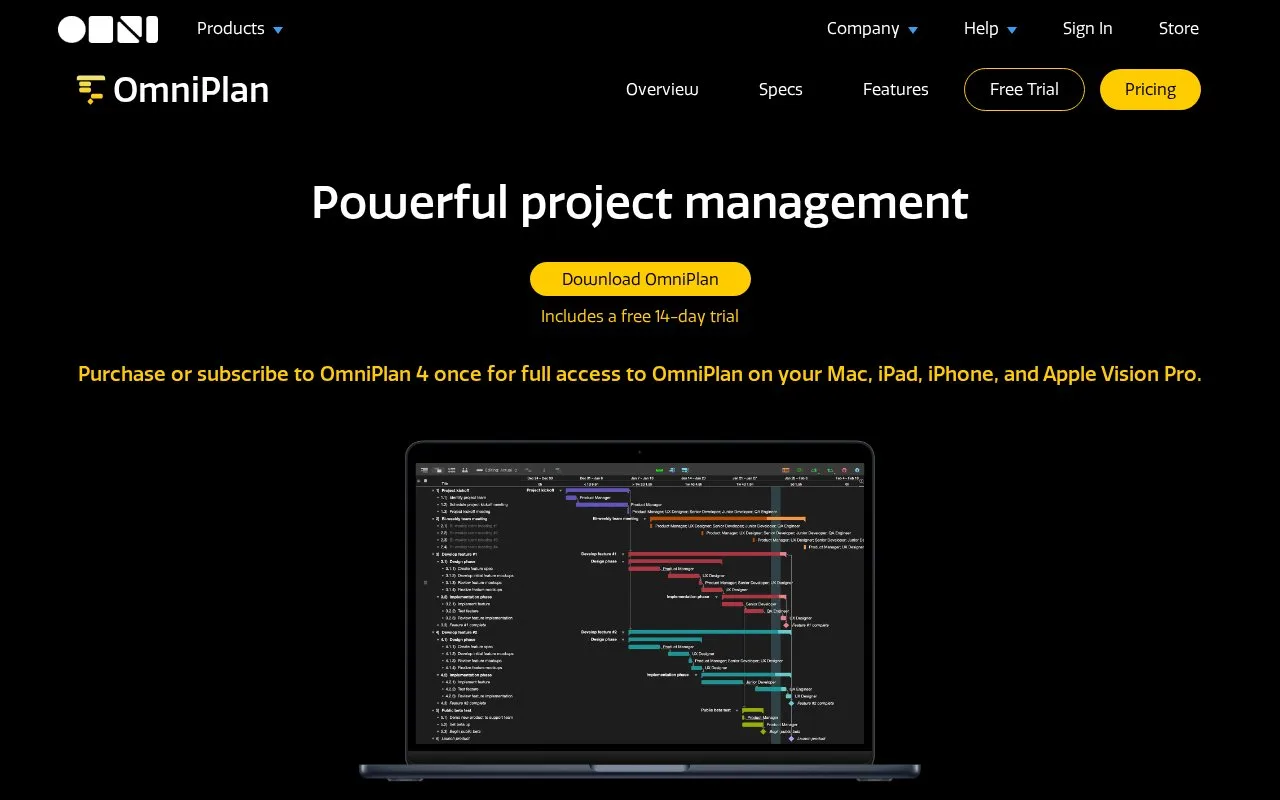Click the 'Powerful project management' heading
The width and height of the screenshot is (1280, 800).
pyautogui.click(x=640, y=202)
